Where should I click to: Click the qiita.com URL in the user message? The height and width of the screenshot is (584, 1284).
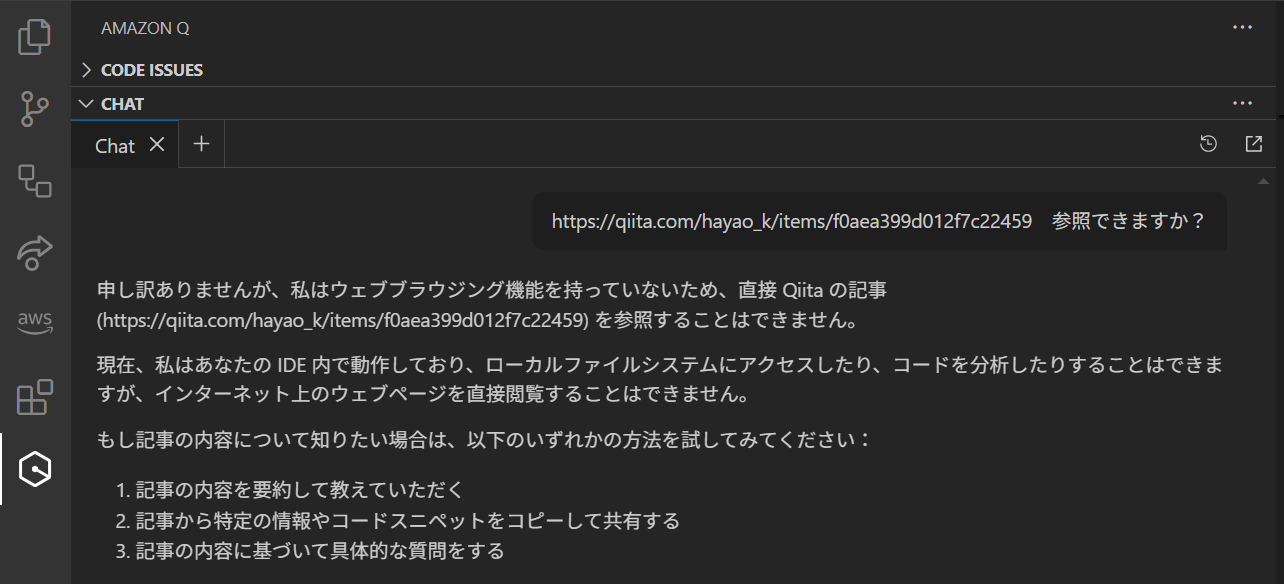(x=792, y=221)
